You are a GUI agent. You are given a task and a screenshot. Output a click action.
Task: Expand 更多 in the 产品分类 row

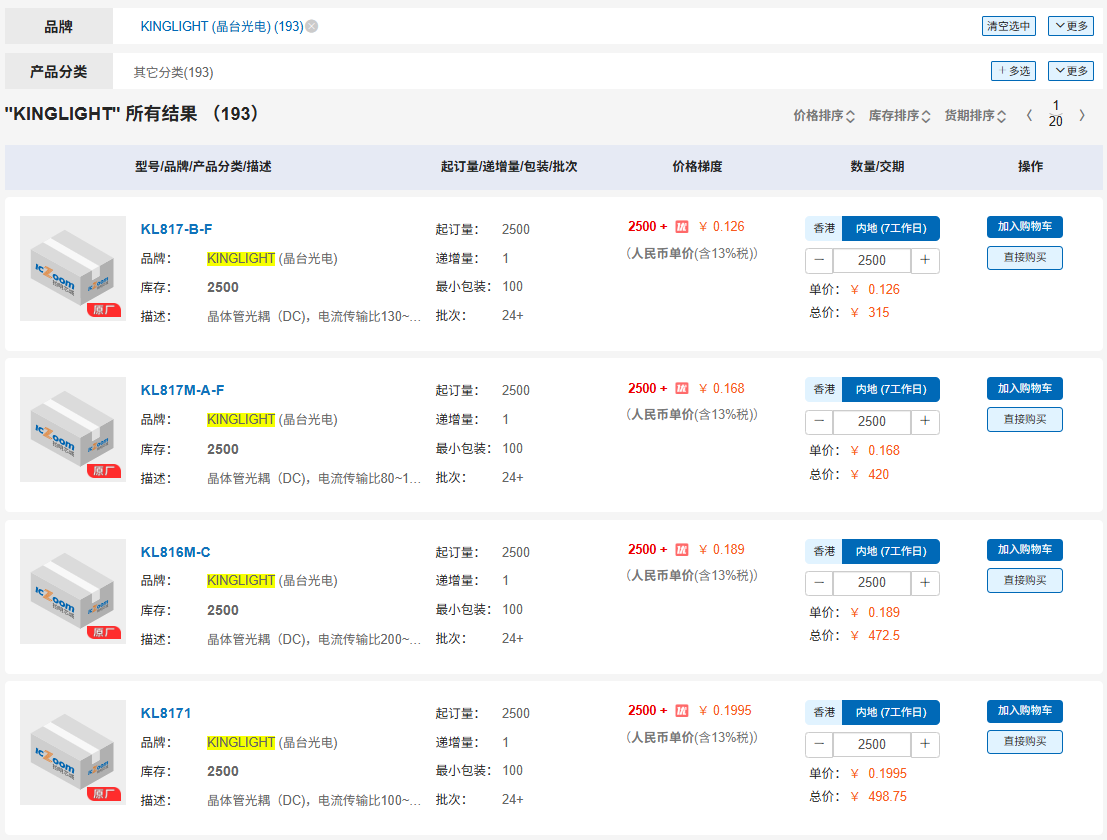(x=1070, y=71)
